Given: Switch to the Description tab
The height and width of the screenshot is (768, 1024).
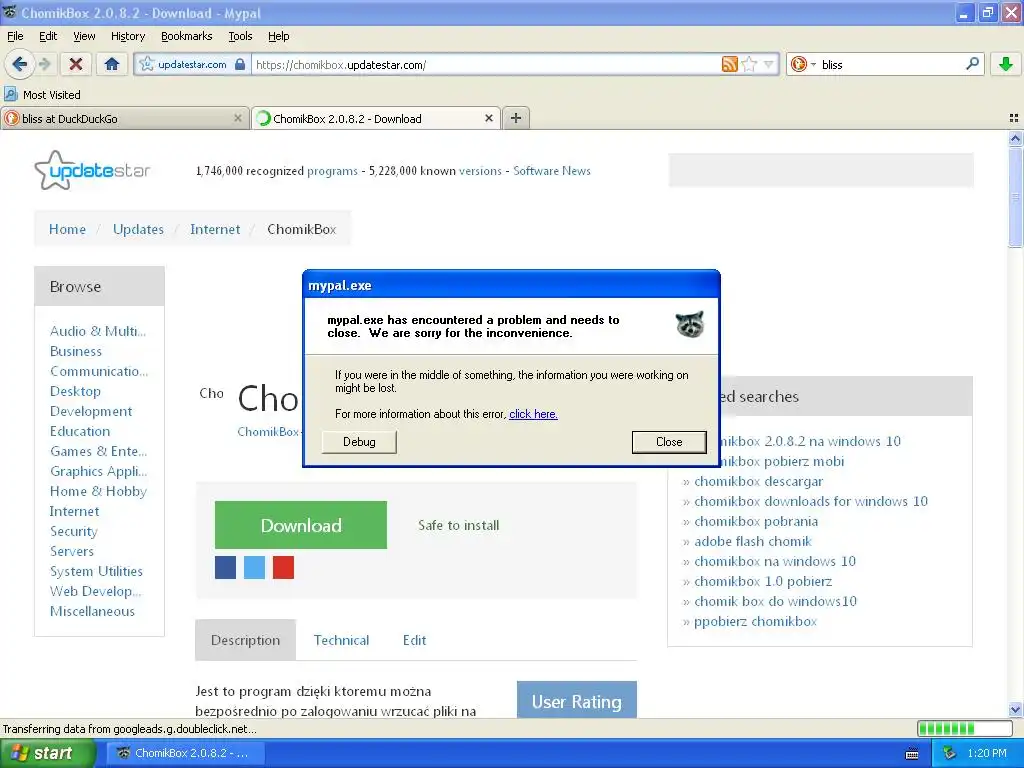Looking at the screenshot, I should [246, 640].
